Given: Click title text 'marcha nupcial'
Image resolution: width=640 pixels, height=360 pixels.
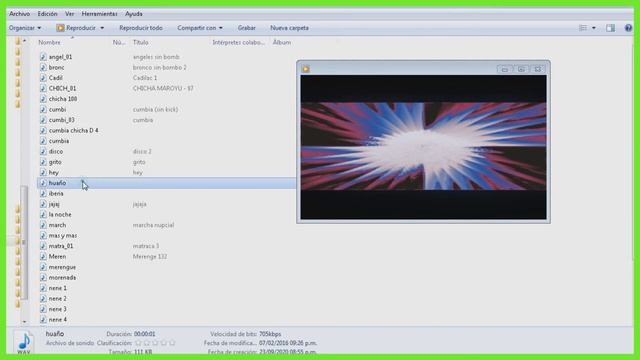Looking at the screenshot, I should 153,225.
